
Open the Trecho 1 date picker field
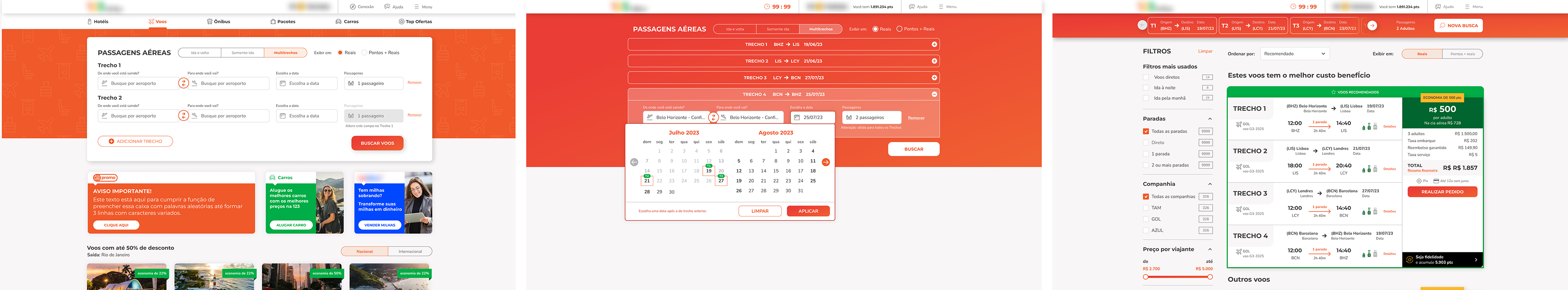coord(307,83)
